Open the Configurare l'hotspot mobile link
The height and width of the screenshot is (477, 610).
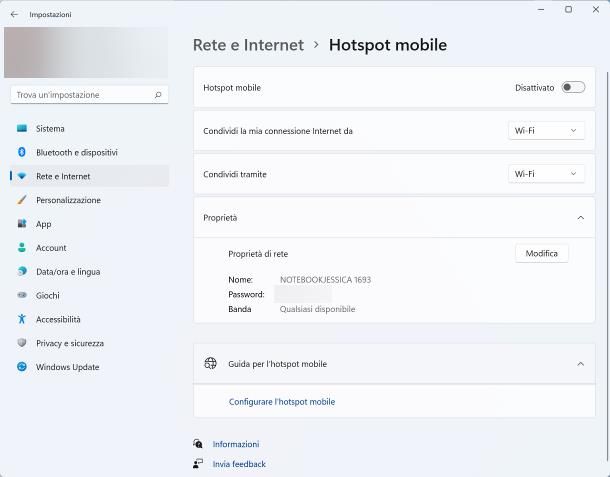point(282,402)
